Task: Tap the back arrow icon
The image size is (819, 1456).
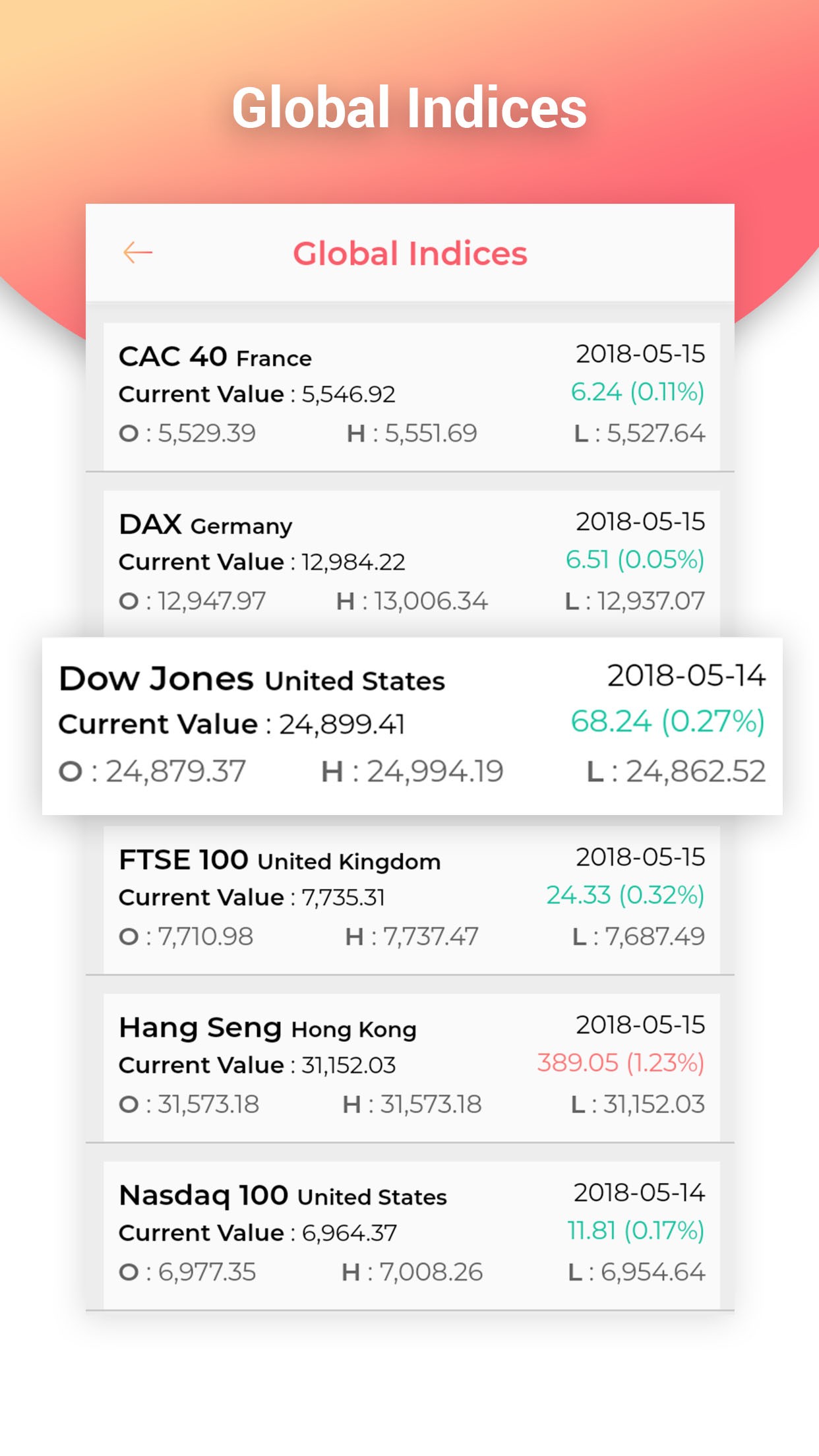Action: pos(138,253)
